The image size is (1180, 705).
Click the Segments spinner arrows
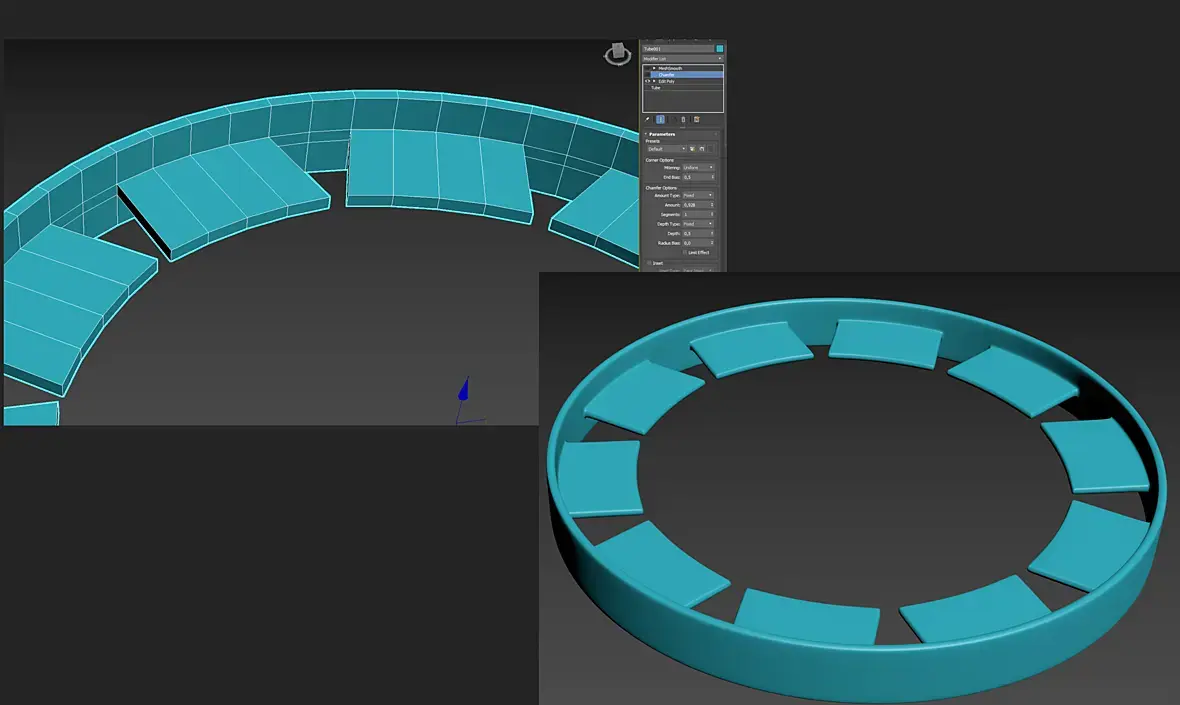pos(712,214)
